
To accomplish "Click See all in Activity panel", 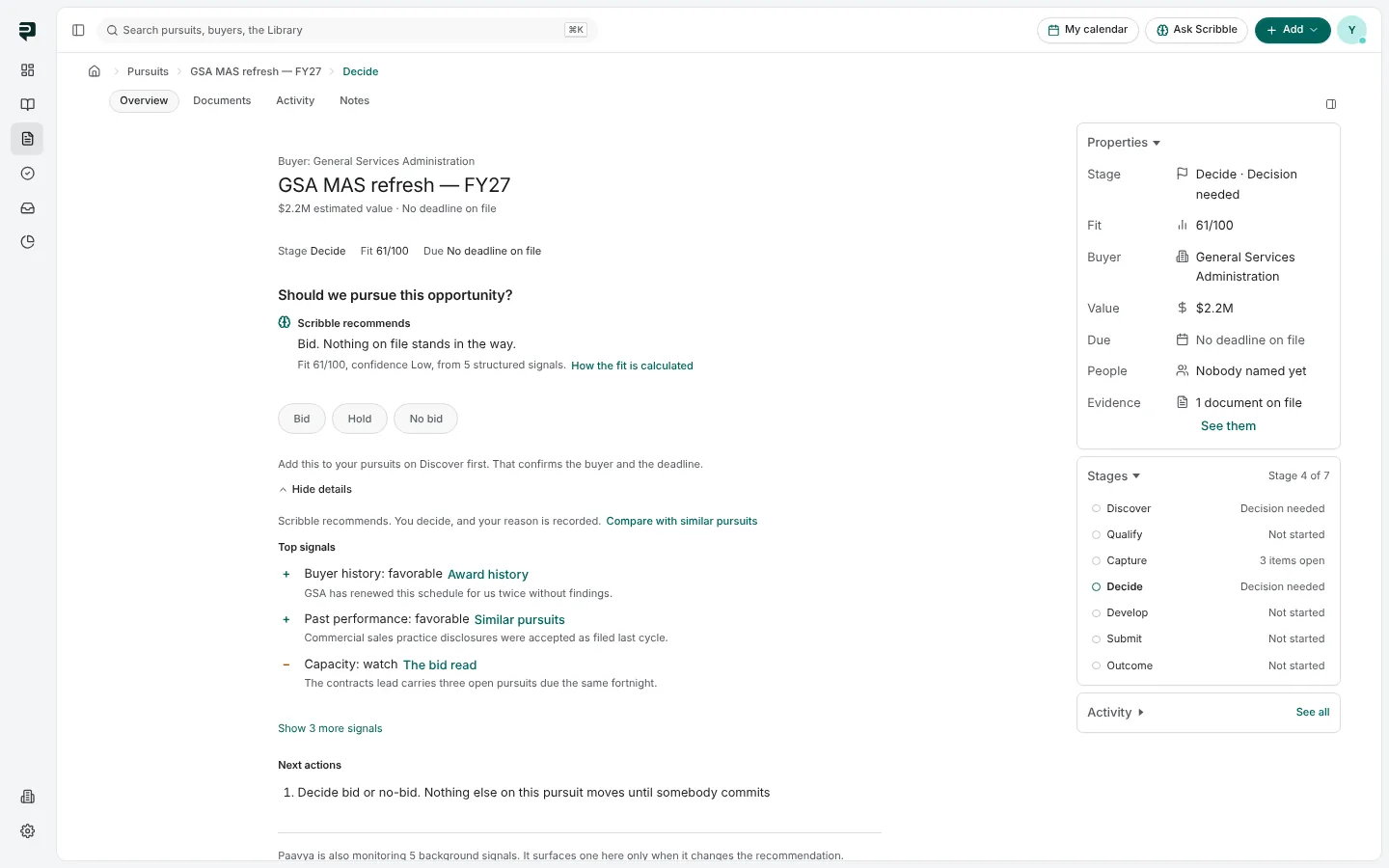I will coord(1313,713).
